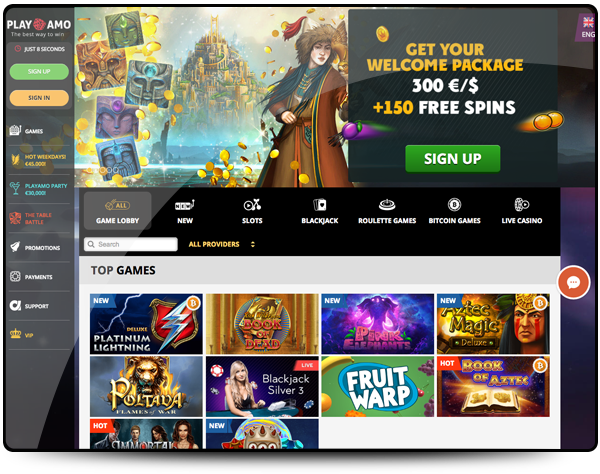Screen dimensions: 600x474
Task: Open the live chat bubble icon
Action: (573, 283)
